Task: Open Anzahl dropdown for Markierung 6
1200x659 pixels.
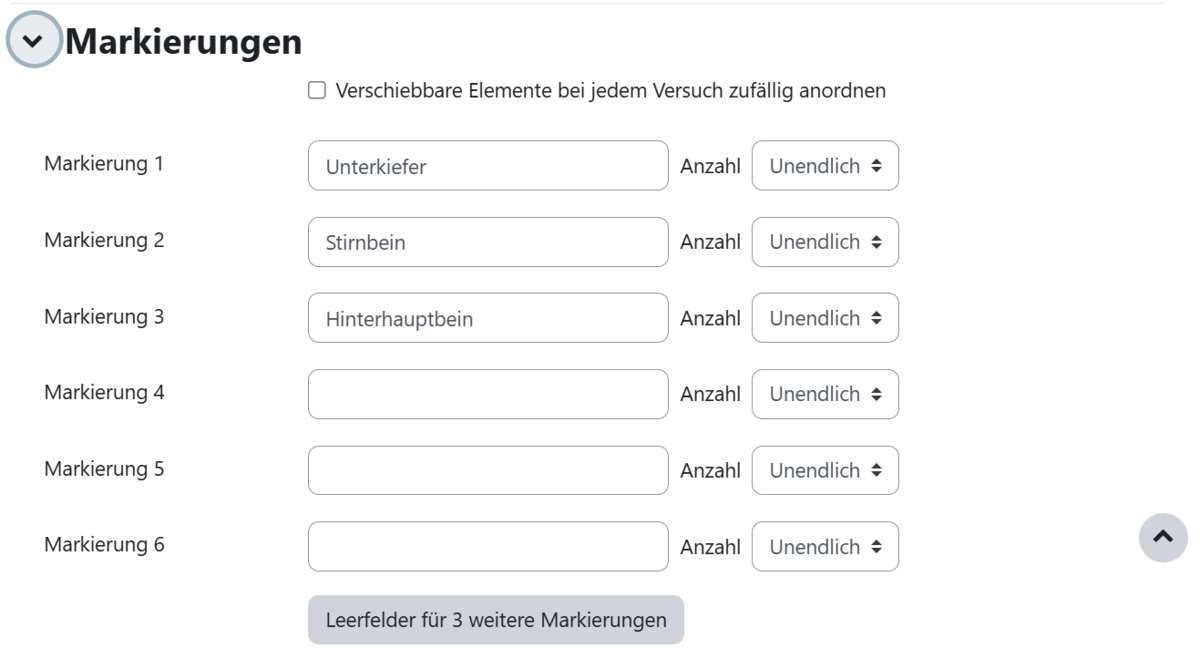Action: click(825, 547)
